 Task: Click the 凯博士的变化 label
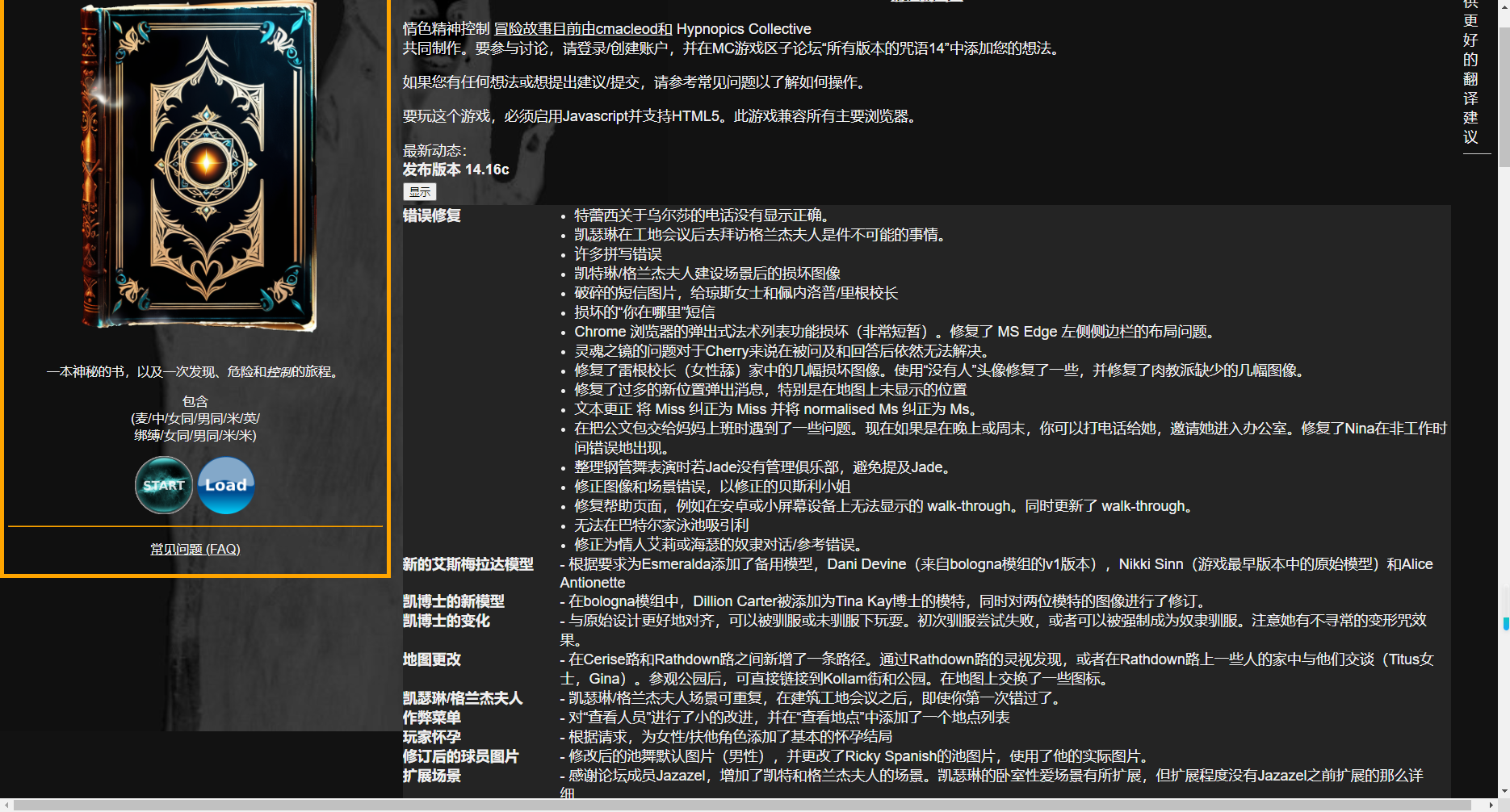pos(447,621)
